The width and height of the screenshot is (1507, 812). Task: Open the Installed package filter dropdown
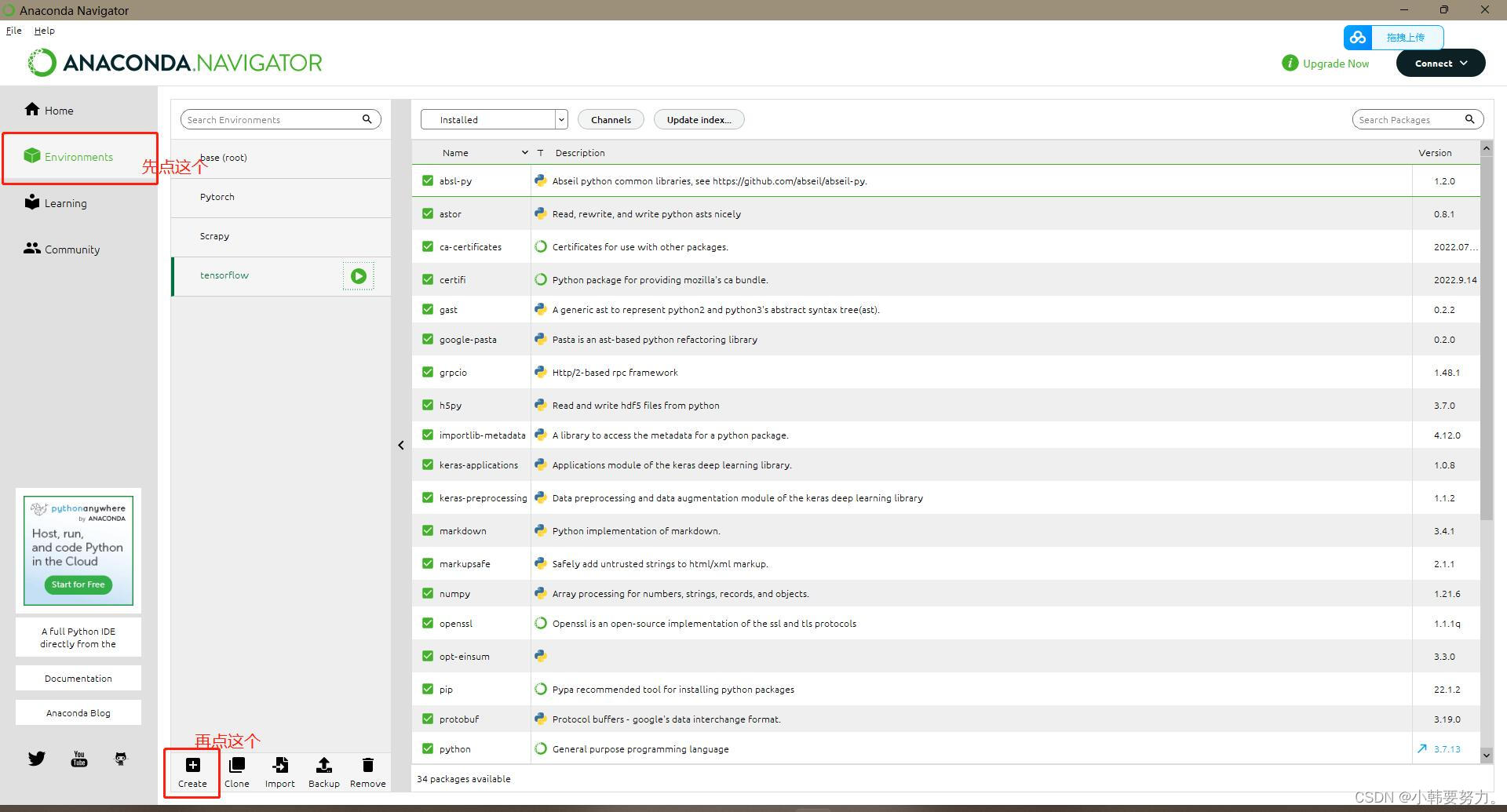494,119
